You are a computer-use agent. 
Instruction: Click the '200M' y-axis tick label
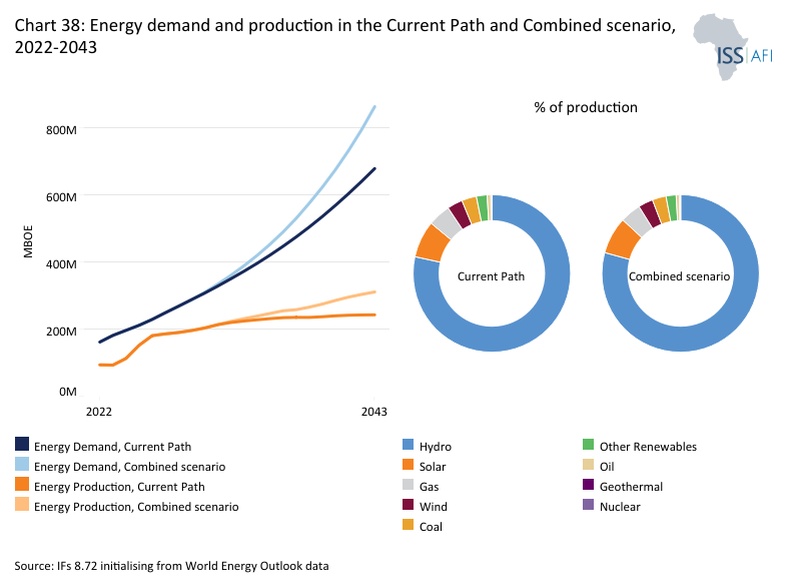point(61,331)
